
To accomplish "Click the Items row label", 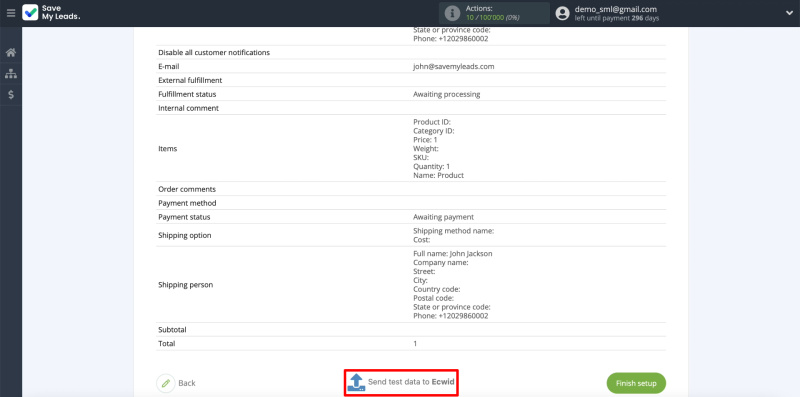I will [168, 148].
